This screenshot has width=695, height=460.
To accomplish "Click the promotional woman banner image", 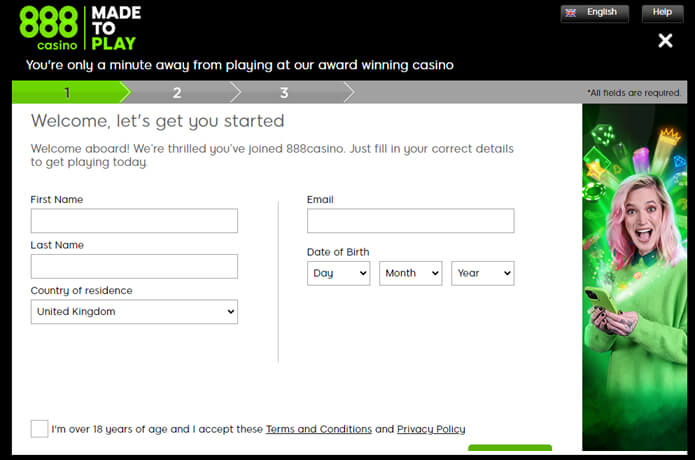I will pyautogui.click(x=635, y=277).
